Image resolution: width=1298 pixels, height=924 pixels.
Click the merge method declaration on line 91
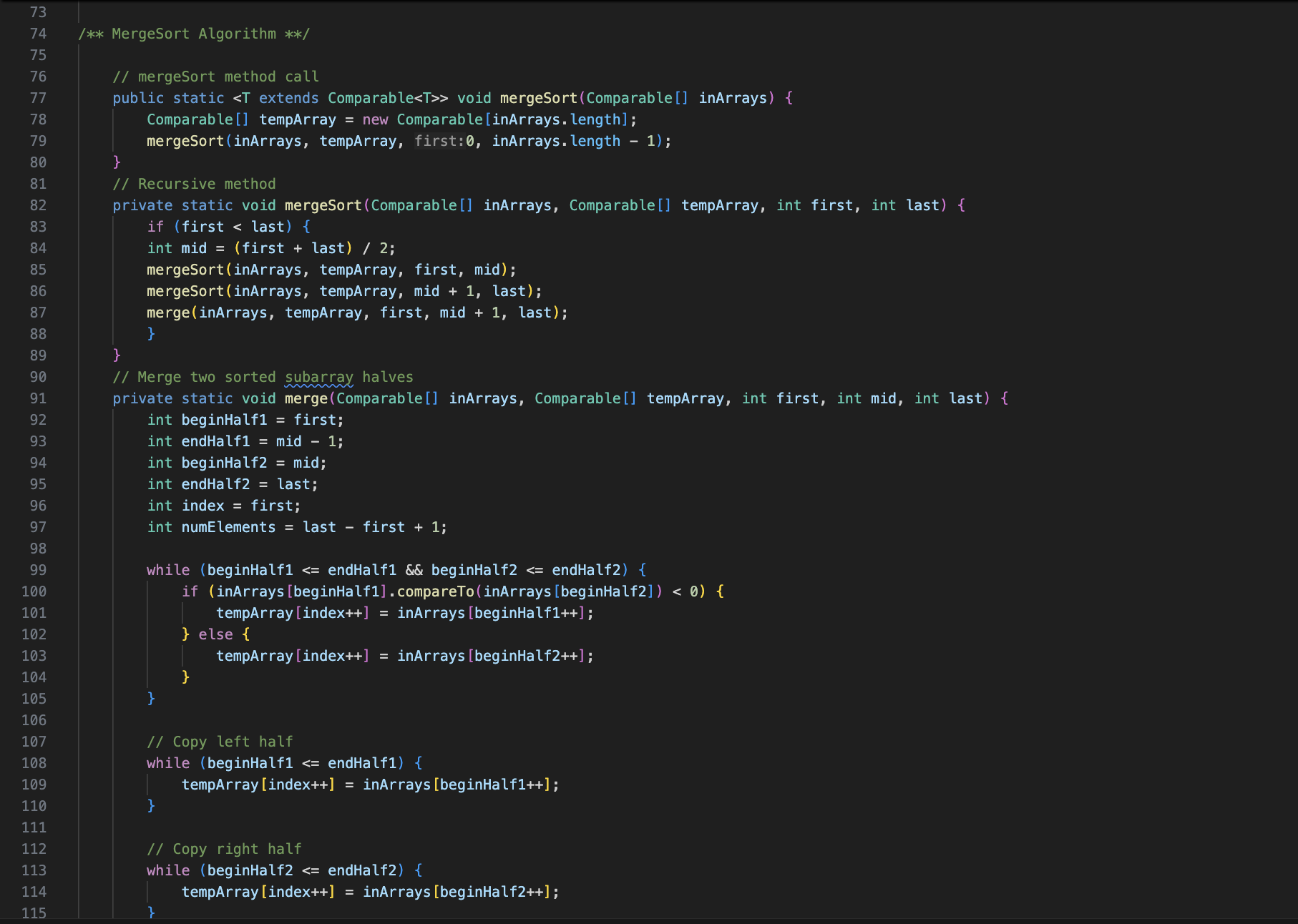coord(306,398)
